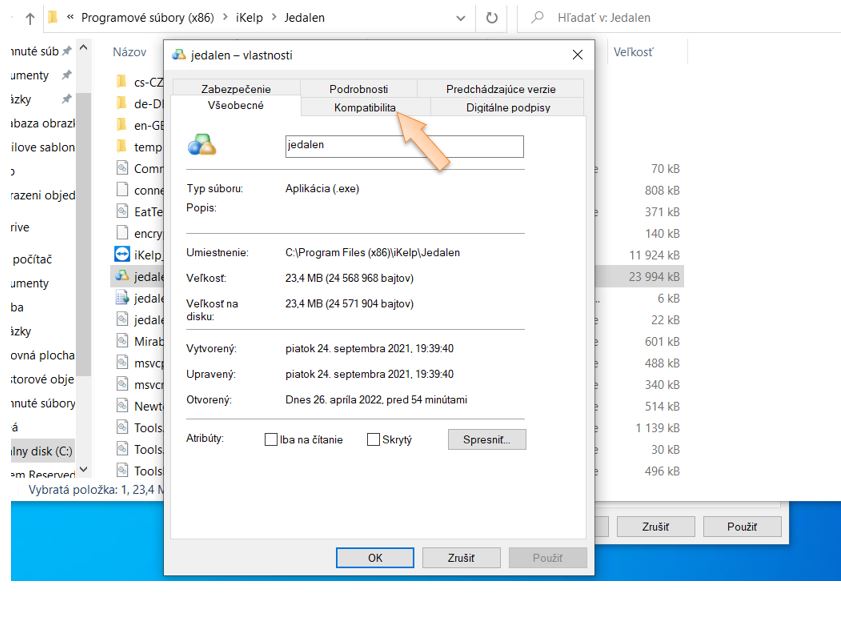This screenshot has width=841, height=626.
Task: Select the EatTe file icon in list
Action: [x=123, y=211]
